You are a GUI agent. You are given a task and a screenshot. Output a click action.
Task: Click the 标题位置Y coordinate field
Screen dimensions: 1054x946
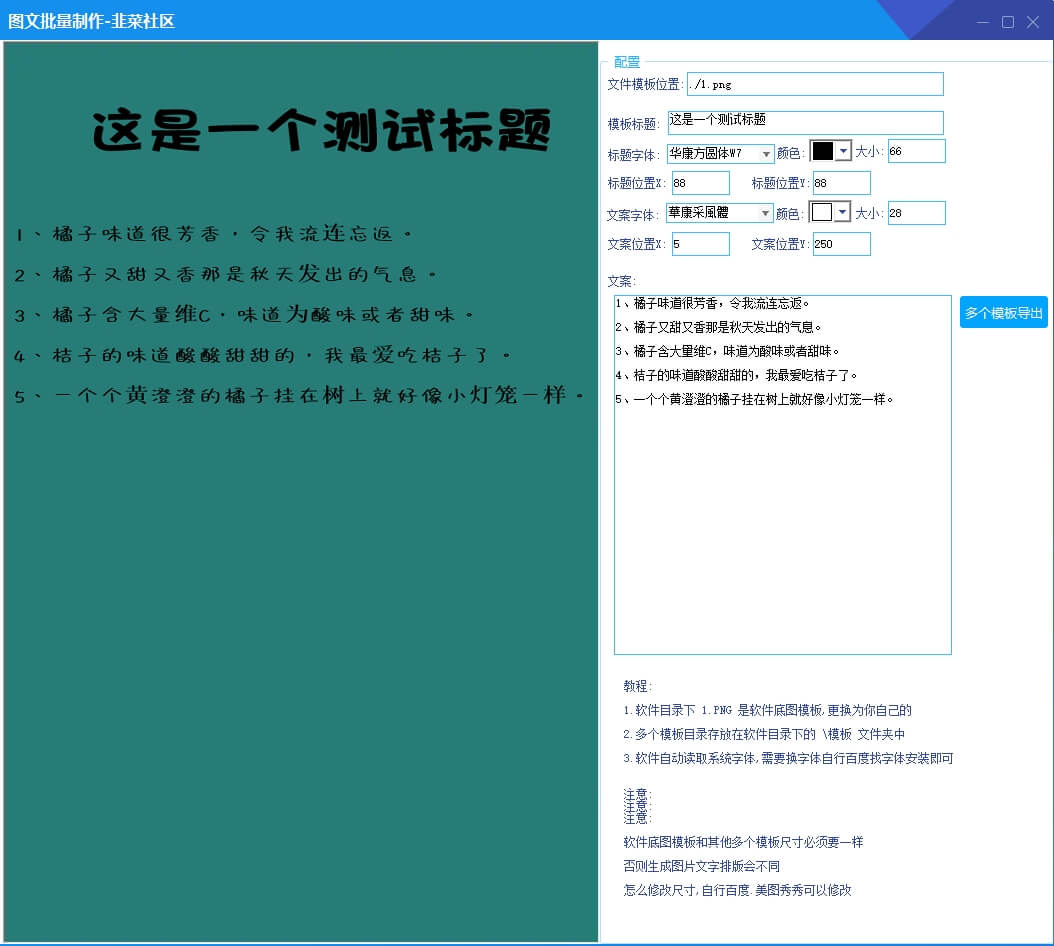pos(840,184)
